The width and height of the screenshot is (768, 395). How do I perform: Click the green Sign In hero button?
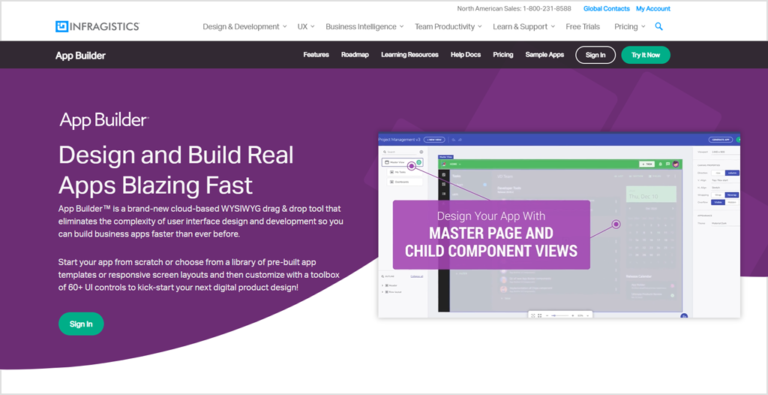(x=81, y=324)
